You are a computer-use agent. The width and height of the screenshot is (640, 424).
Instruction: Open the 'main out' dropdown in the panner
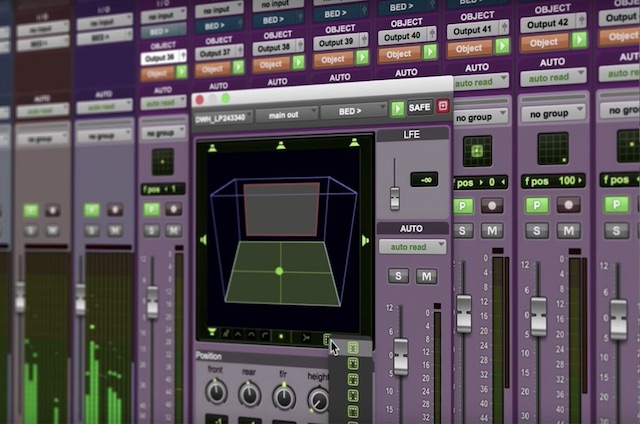point(287,115)
